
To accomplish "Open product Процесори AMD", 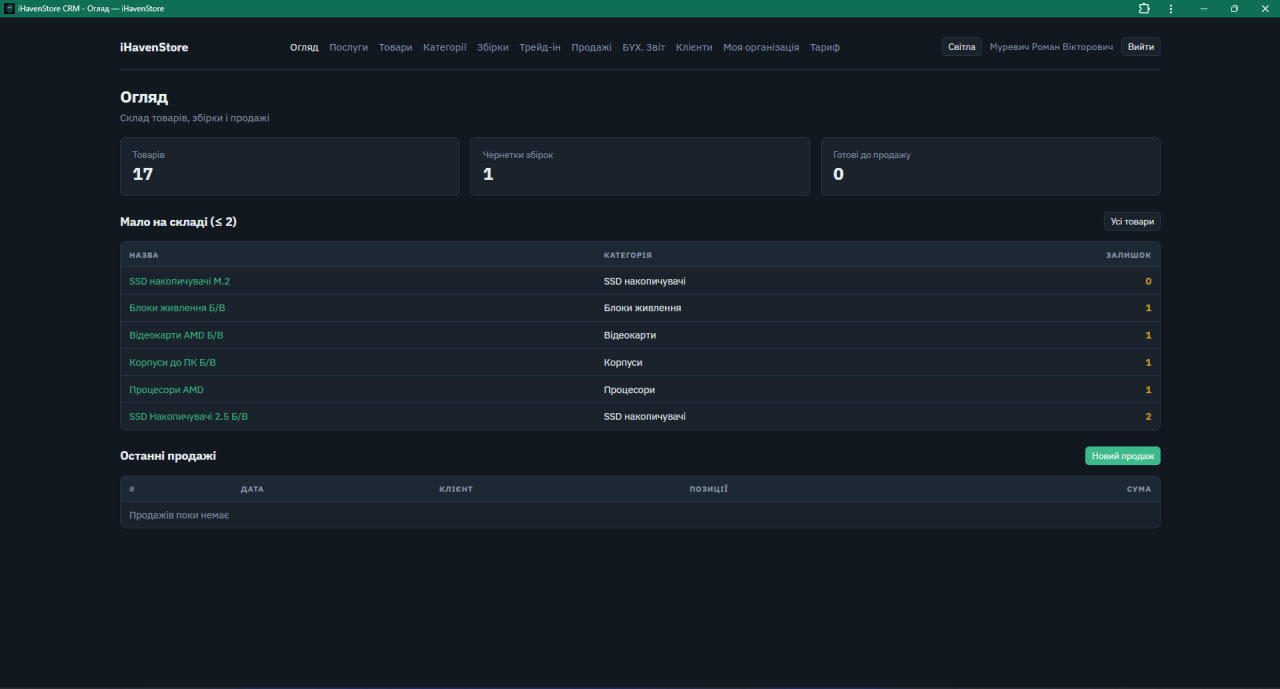I will click(x=166, y=389).
